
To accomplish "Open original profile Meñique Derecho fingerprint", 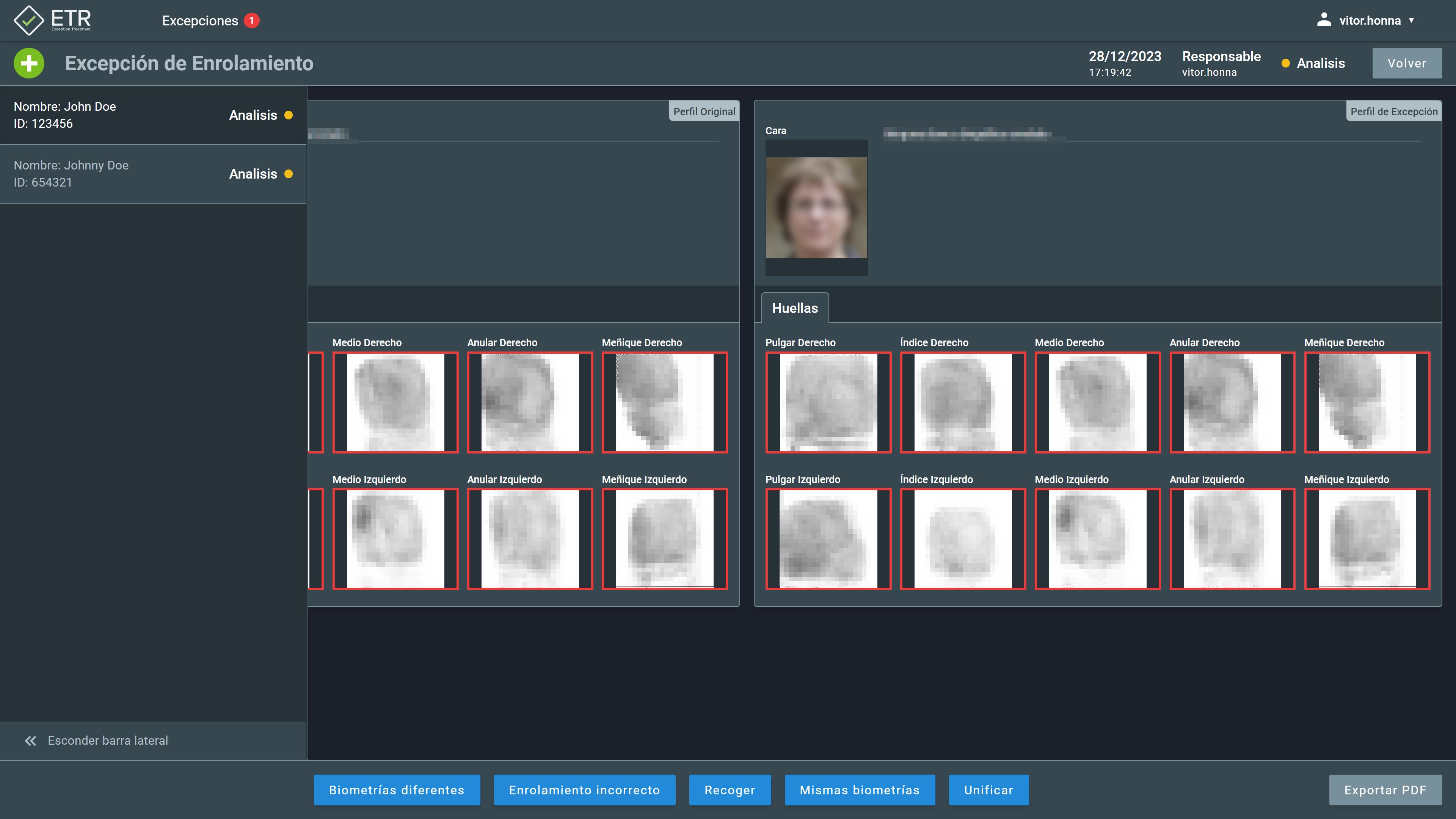I will coord(664,402).
